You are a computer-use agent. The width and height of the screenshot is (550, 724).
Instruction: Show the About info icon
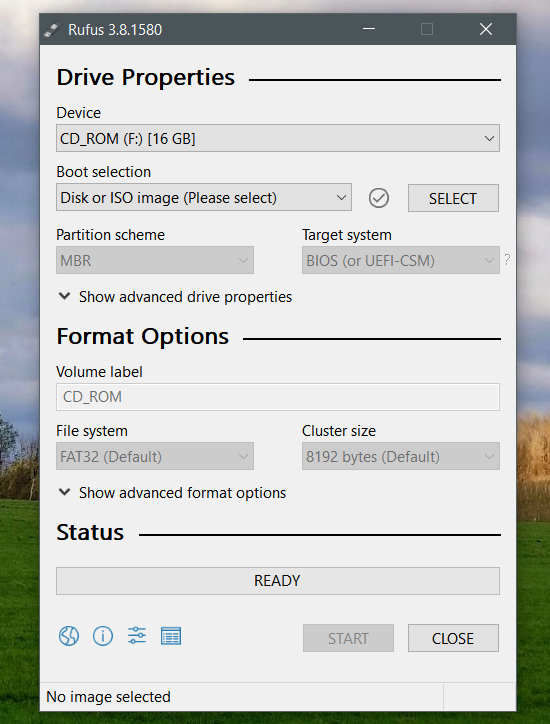(103, 636)
